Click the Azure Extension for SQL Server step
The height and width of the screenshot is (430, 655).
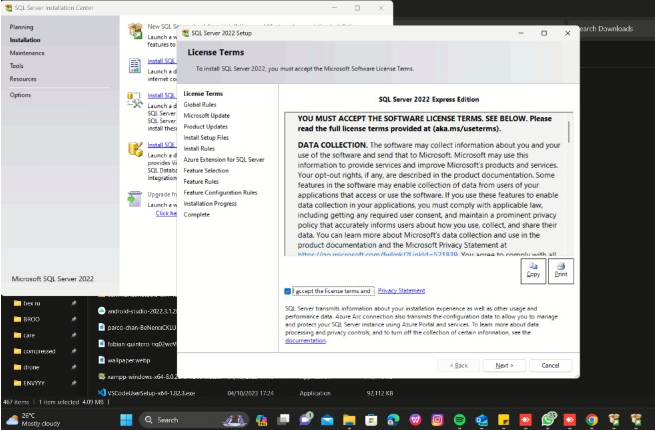pyautogui.click(x=224, y=160)
